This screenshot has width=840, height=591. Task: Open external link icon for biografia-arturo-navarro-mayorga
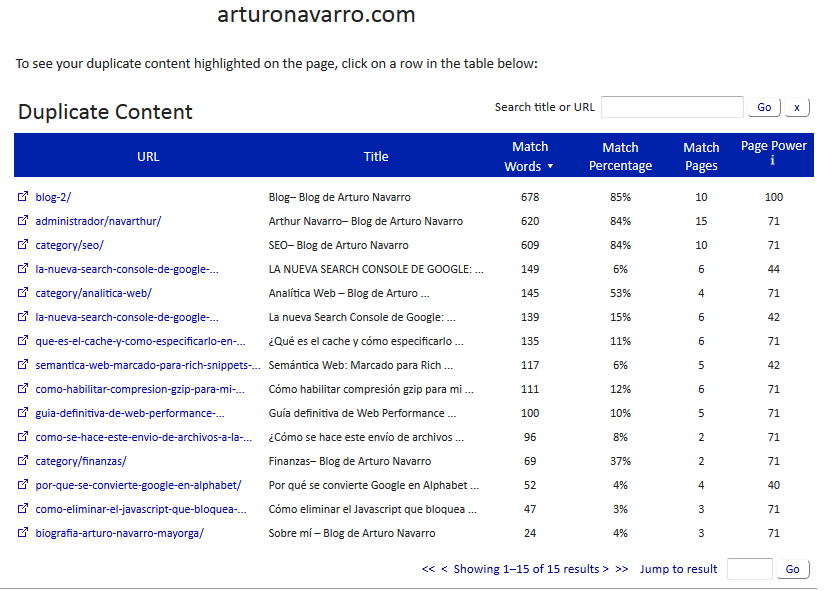tap(22, 533)
